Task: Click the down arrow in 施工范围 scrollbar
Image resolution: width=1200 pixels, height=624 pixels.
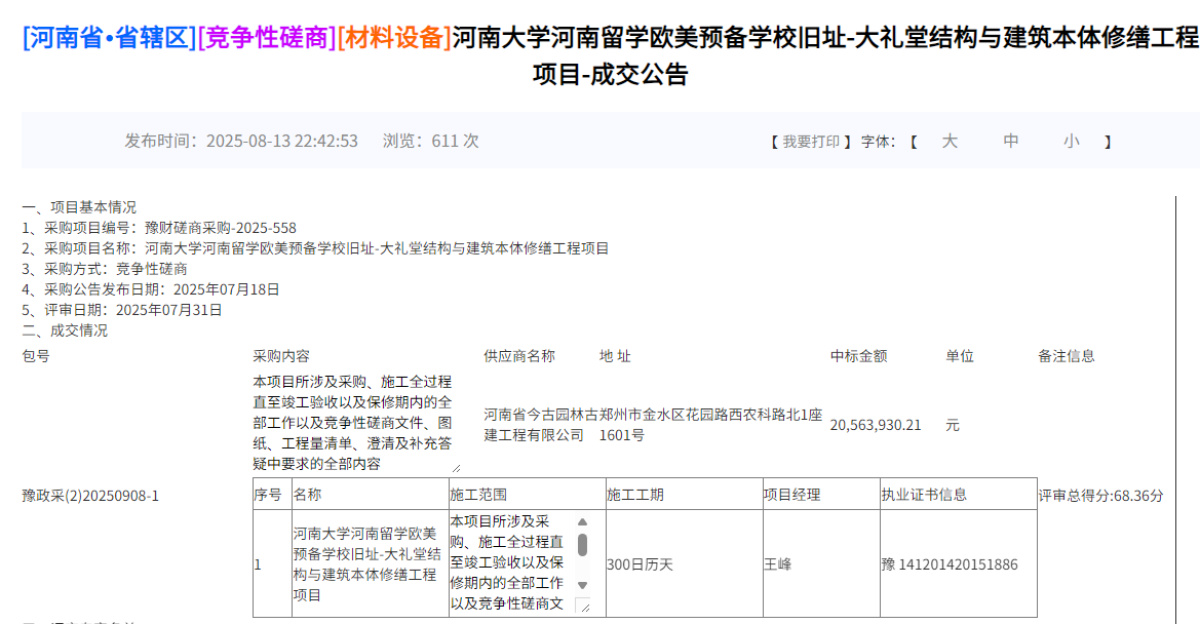Action: pos(583,585)
